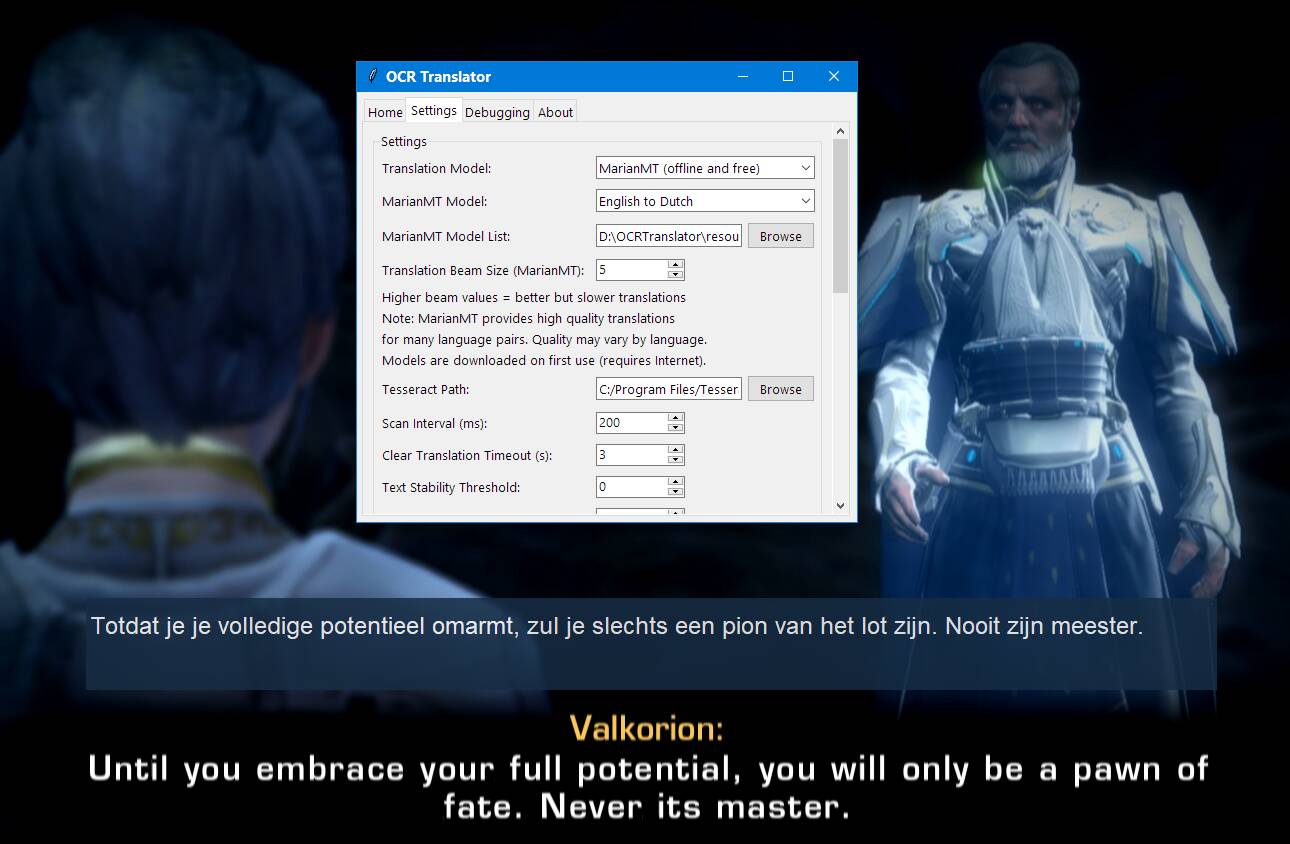The height and width of the screenshot is (844, 1290).
Task: Open the Translation Model dropdown
Action: coord(705,168)
